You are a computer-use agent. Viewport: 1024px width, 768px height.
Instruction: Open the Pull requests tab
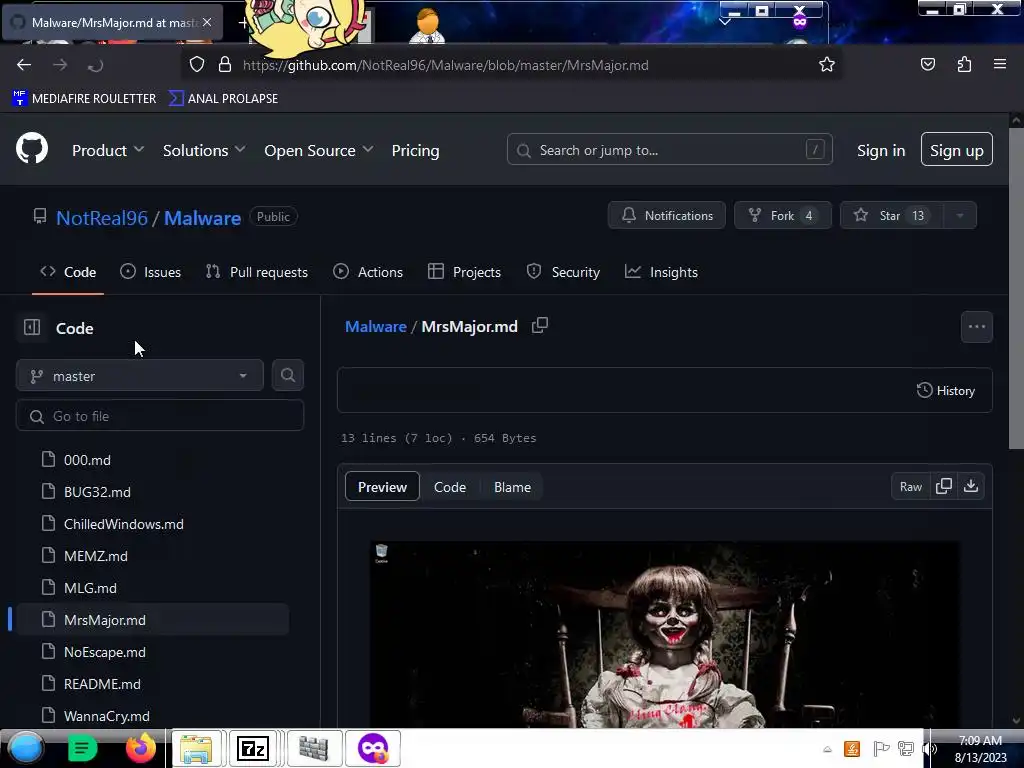click(257, 272)
